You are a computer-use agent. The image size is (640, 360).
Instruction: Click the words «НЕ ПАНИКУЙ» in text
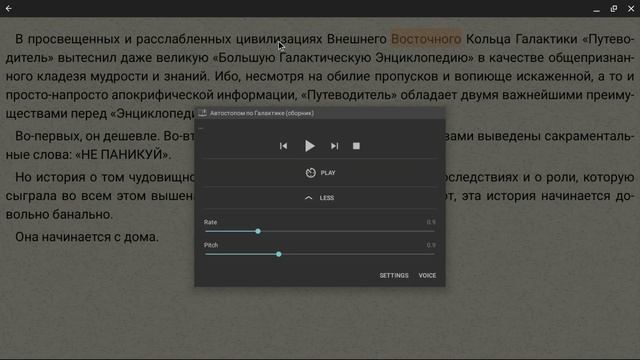(122, 155)
